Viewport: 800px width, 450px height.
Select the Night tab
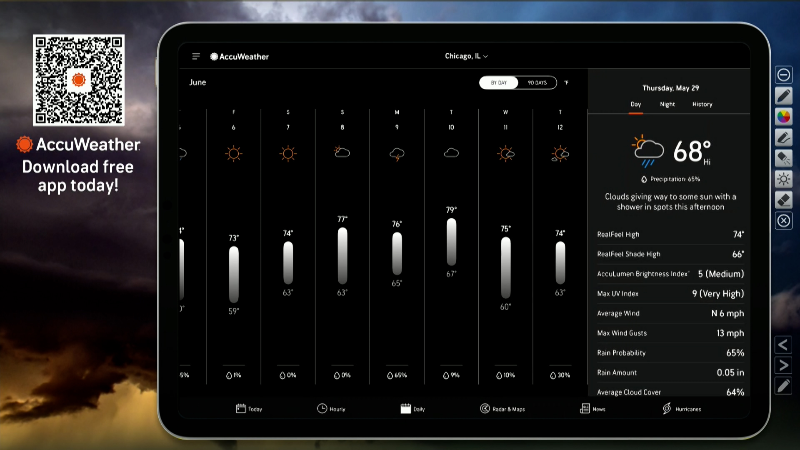pos(667,104)
